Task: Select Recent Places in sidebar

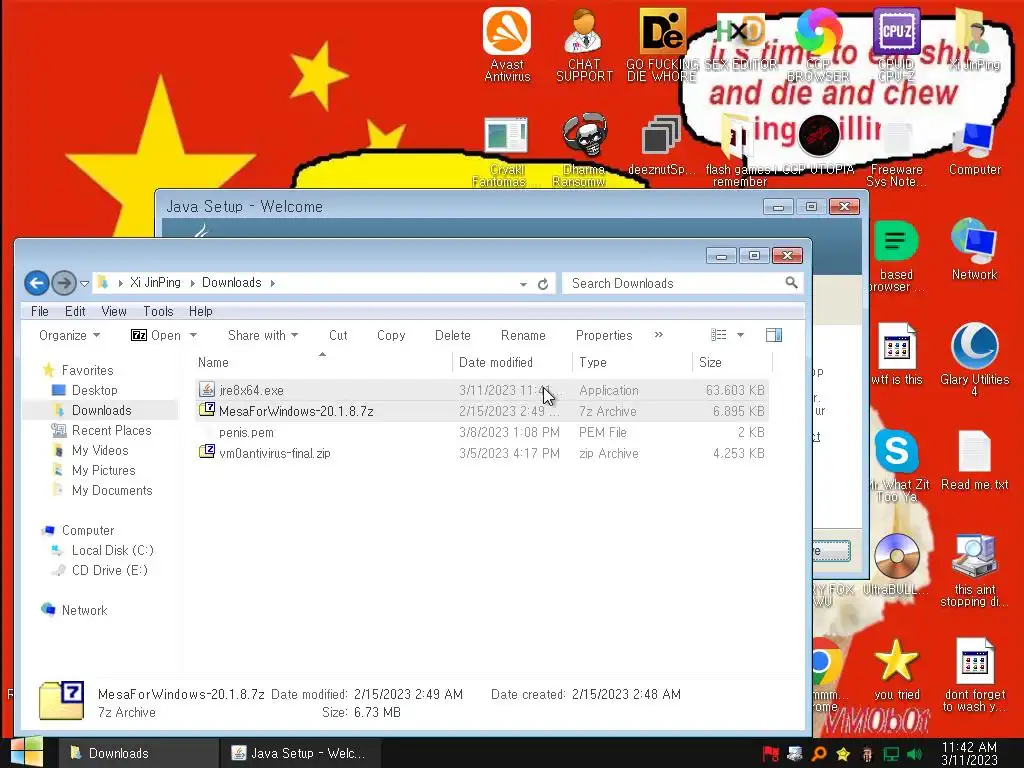Action: (x=111, y=430)
